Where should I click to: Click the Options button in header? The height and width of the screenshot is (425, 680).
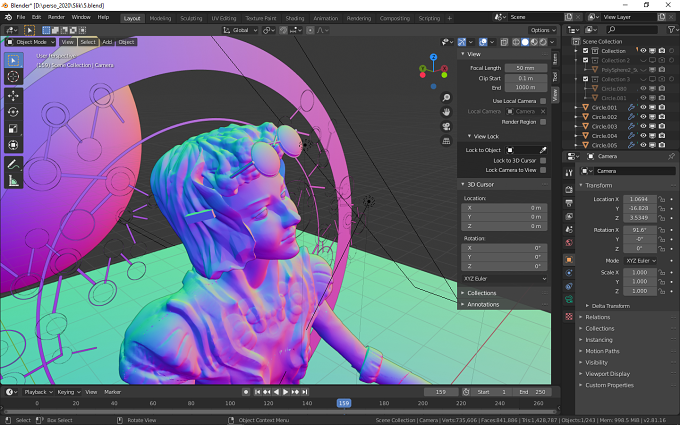pyautogui.click(x=543, y=30)
